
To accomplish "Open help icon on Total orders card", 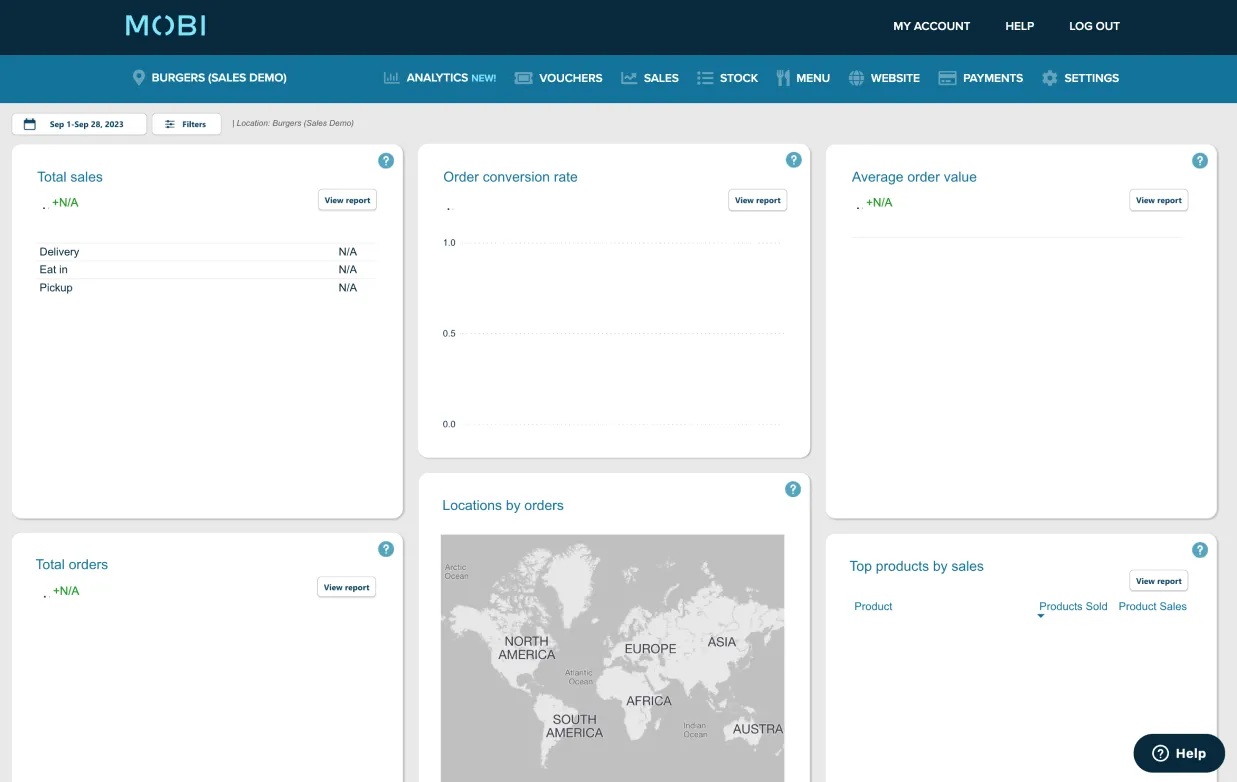I will 386,549.
